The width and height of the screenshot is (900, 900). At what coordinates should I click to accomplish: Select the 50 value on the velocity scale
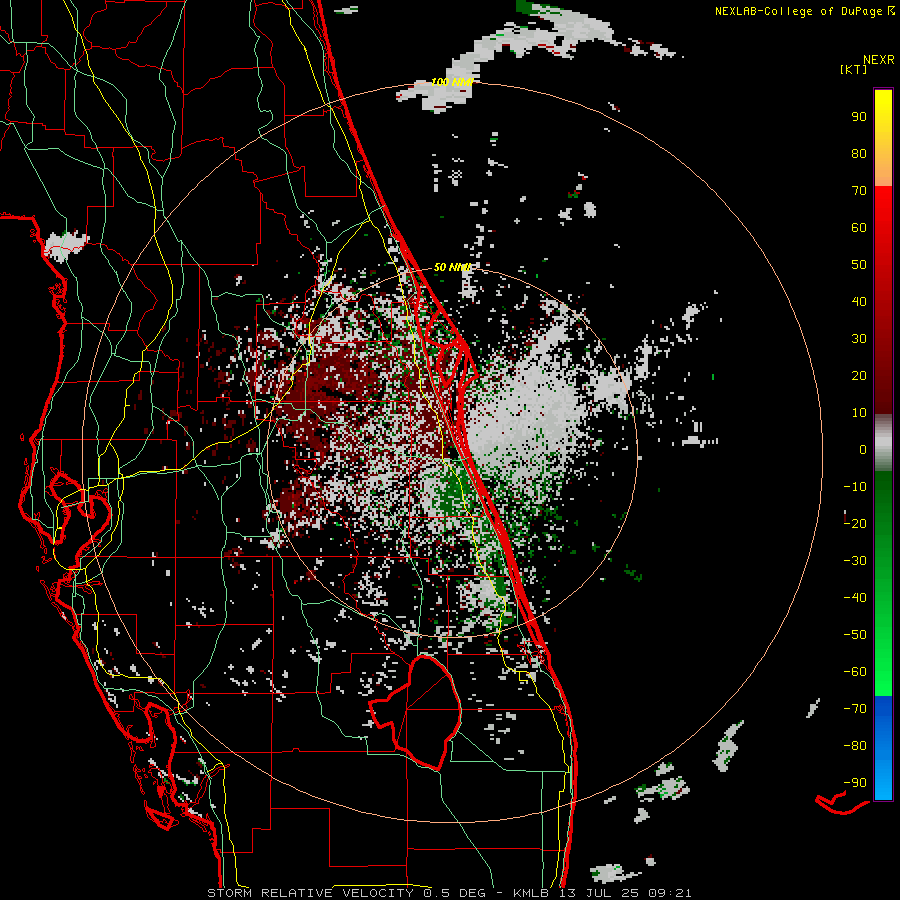859,265
